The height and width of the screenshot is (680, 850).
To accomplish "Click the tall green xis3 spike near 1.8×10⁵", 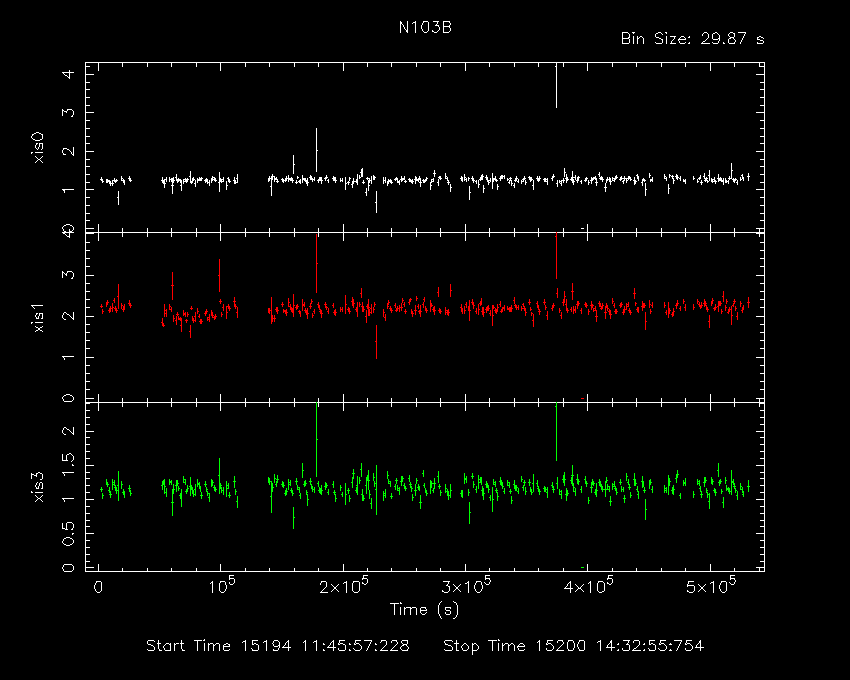I will (x=317, y=440).
